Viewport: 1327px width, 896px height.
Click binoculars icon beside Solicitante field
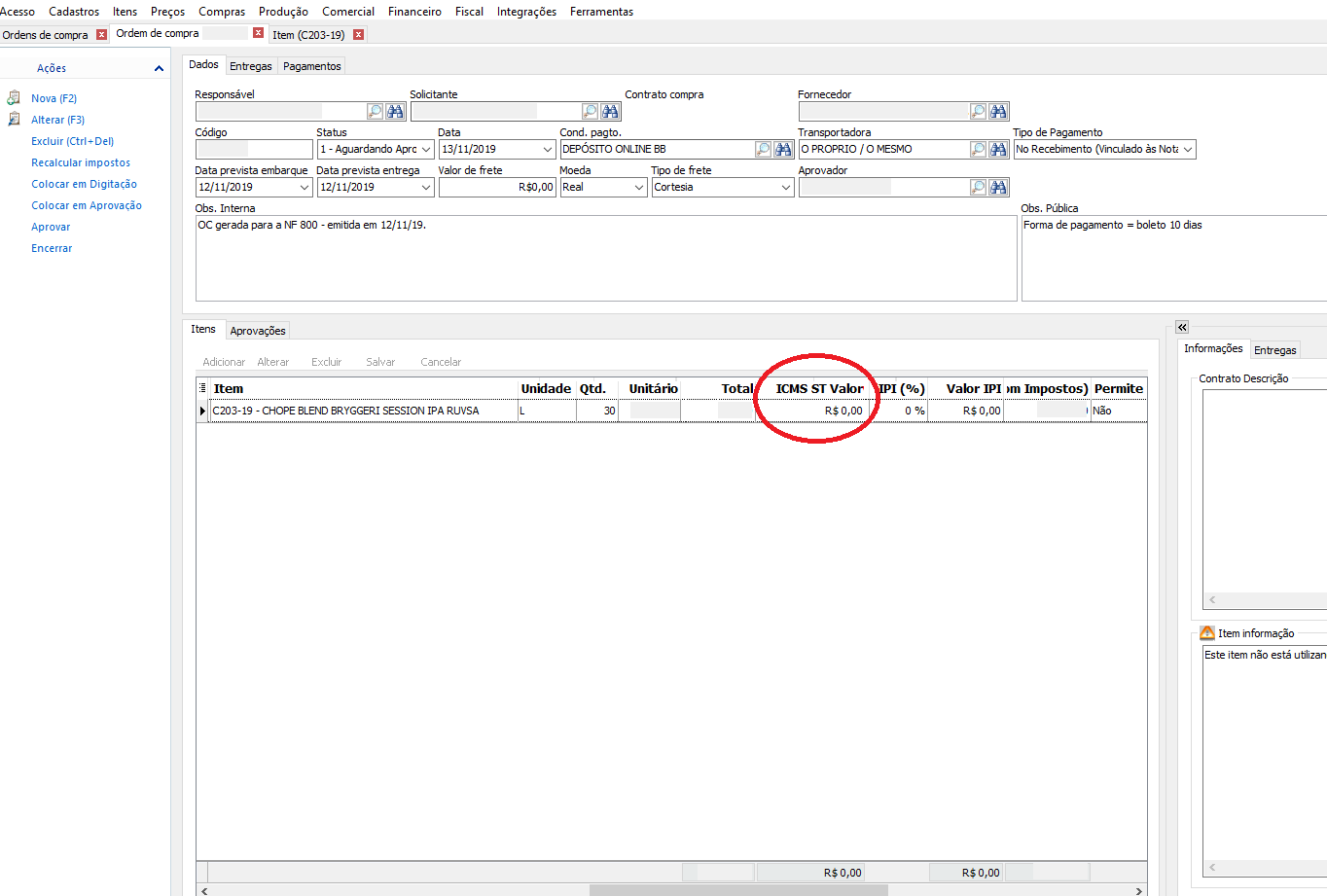tap(610, 111)
